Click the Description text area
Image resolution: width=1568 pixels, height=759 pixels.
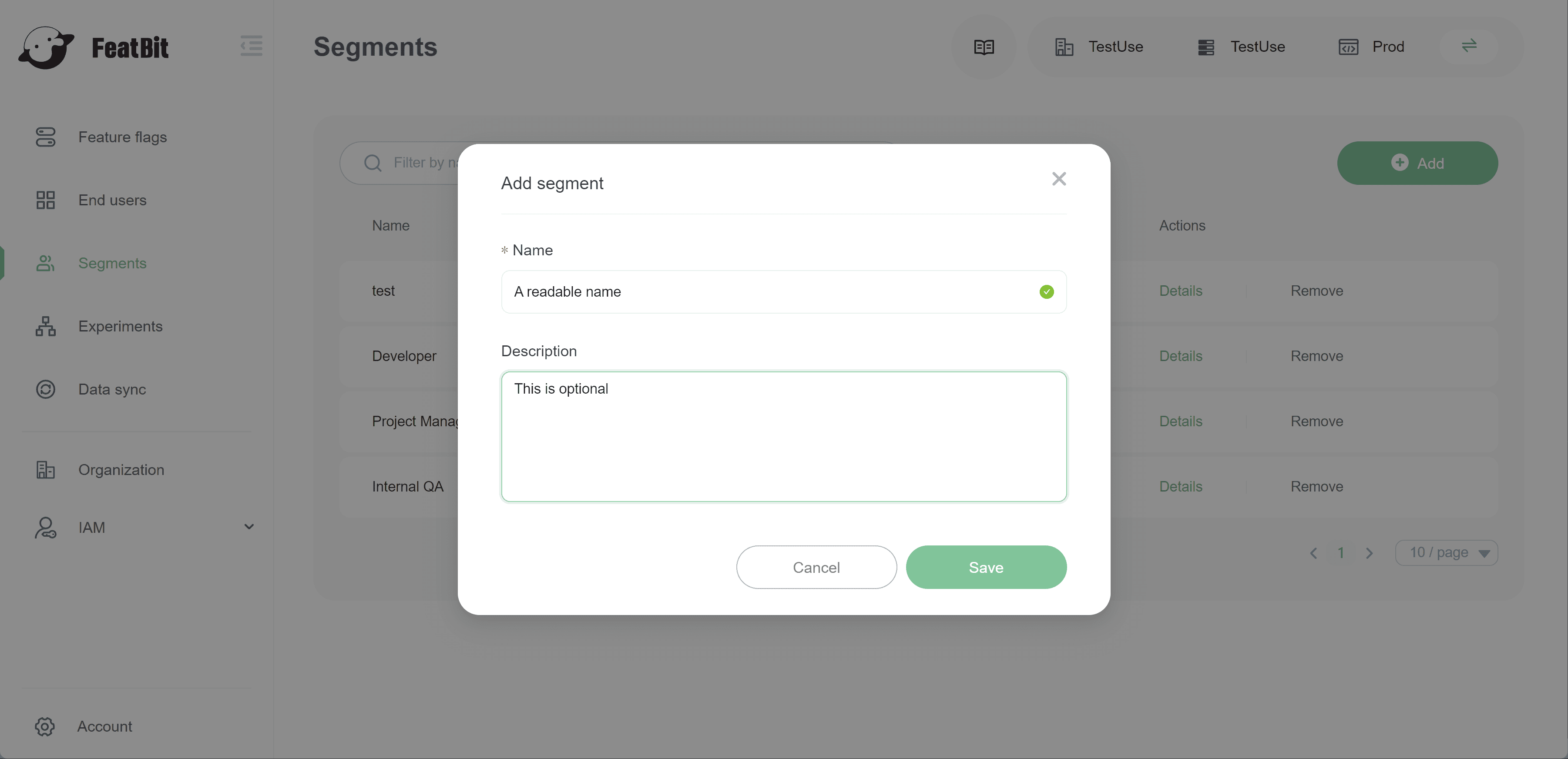pyautogui.click(x=783, y=437)
